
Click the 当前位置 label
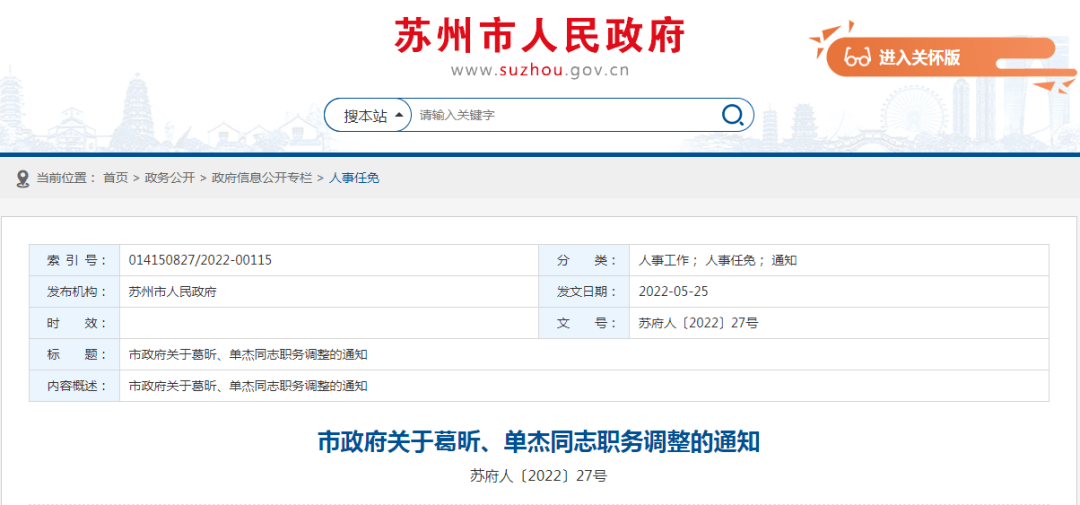pos(65,178)
